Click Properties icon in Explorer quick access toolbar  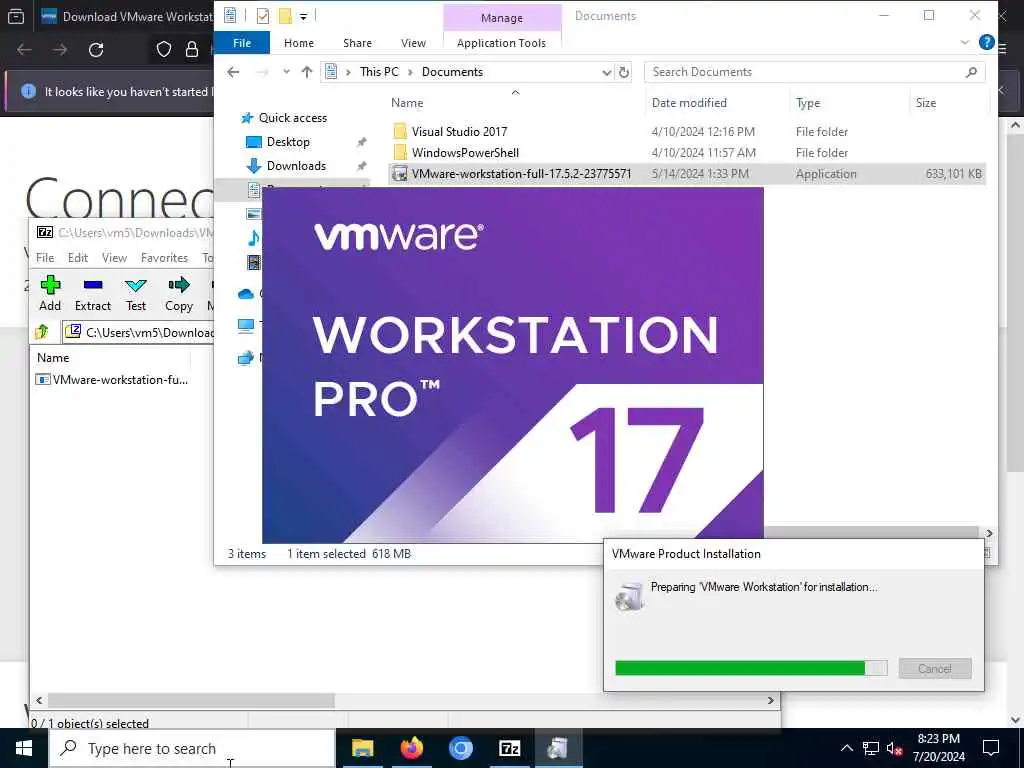coord(263,16)
